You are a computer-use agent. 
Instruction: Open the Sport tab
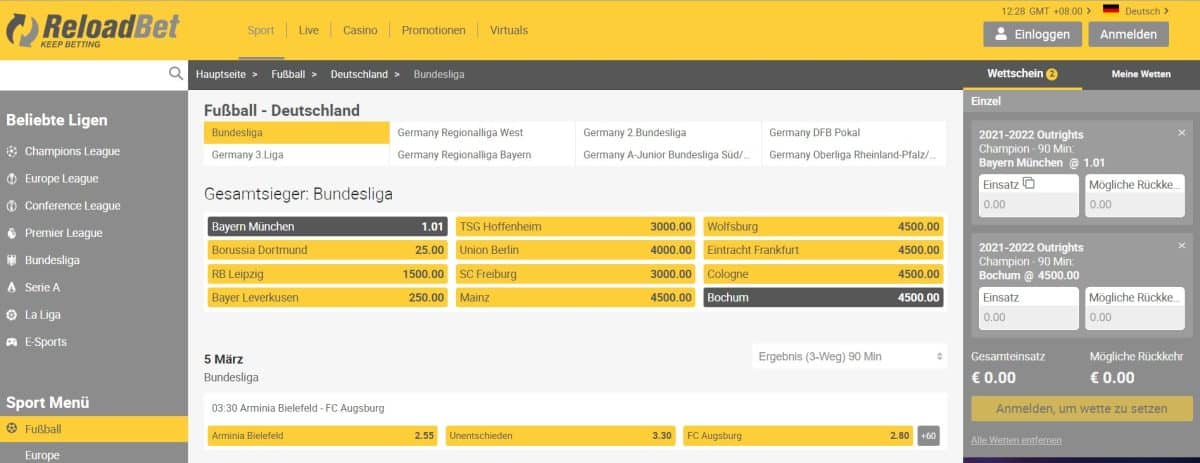tap(261, 30)
